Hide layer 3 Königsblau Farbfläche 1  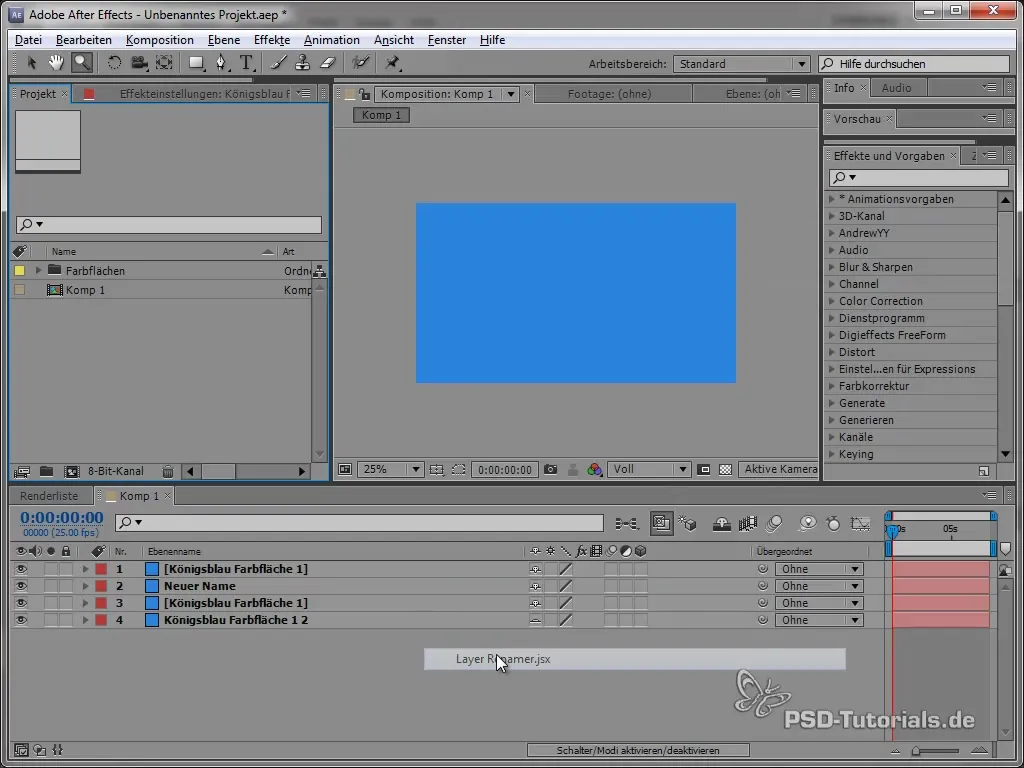(21, 603)
